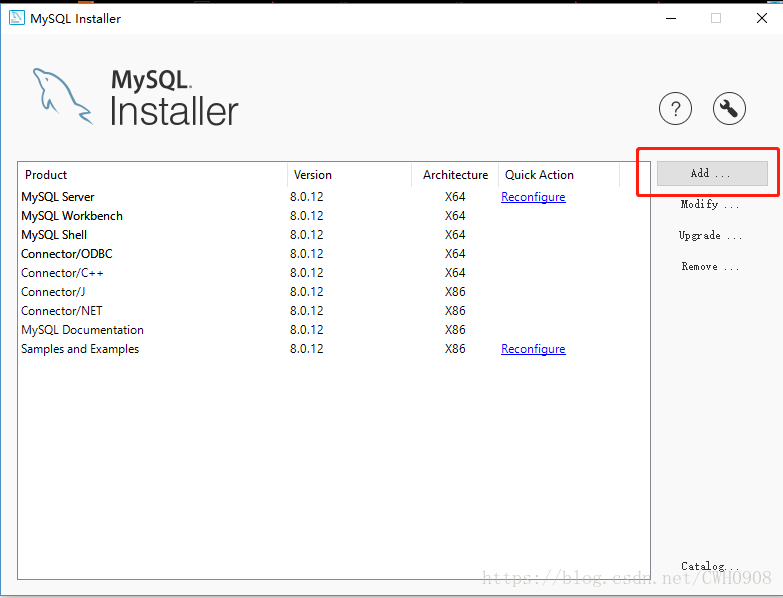Viewport: 783px width, 598px height.
Task: Open the Catalog... button
Action: coord(710,566)
